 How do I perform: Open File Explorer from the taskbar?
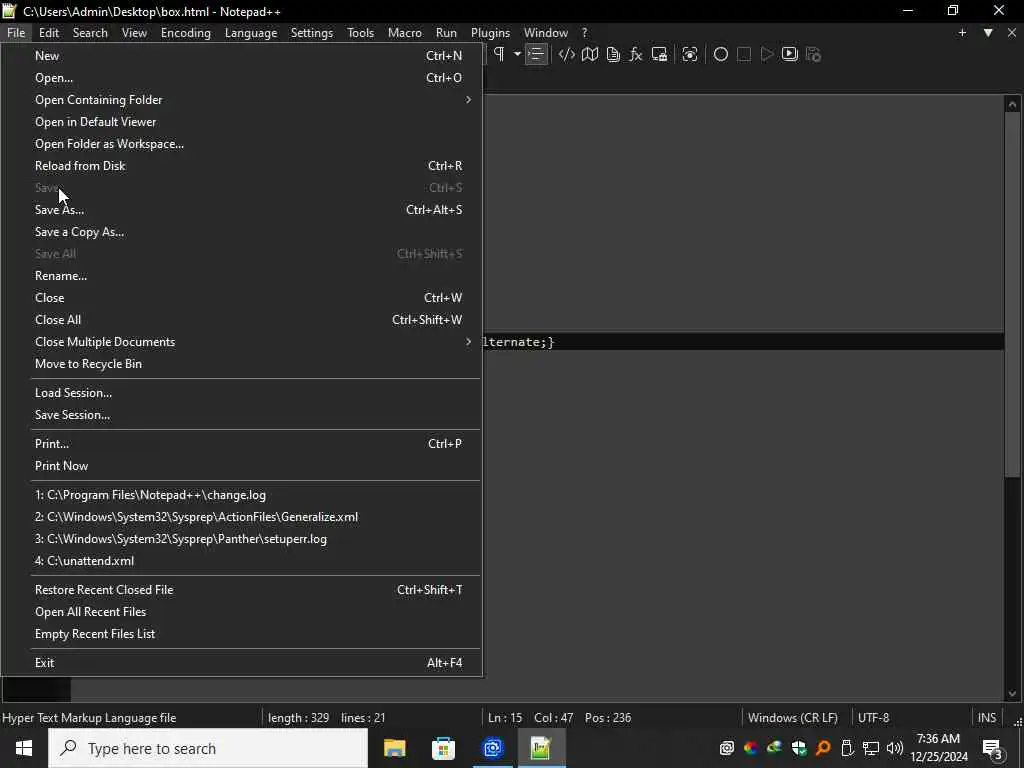[394, 748]
